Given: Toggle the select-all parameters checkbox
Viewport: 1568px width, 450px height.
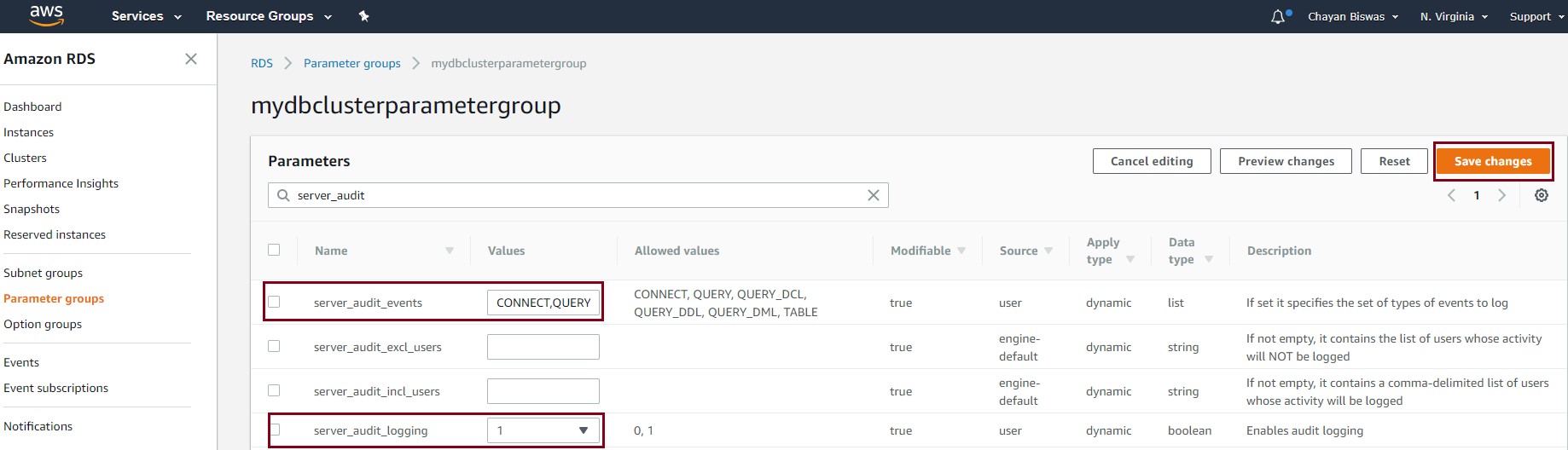Looking at the screenshot, I should [274, 250].
